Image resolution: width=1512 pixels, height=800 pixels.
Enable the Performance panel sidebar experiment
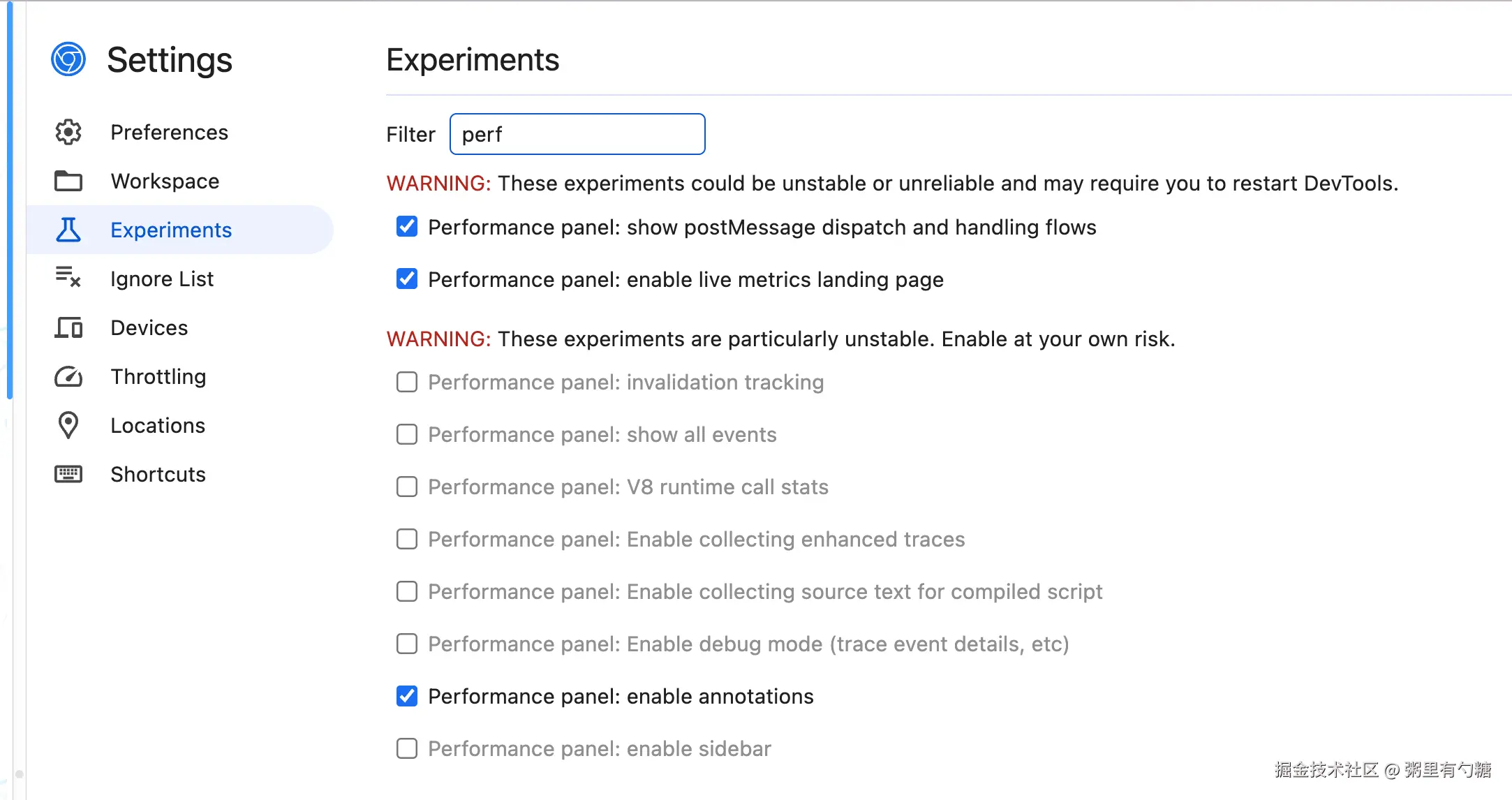click(407, 748)
